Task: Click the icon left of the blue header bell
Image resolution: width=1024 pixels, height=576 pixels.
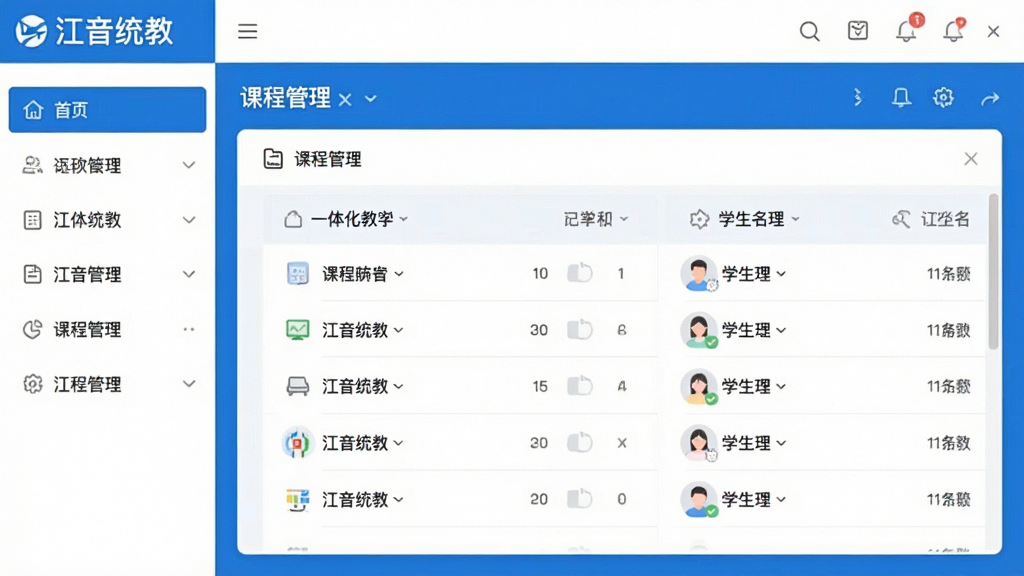Action: [x=858, y=98]
